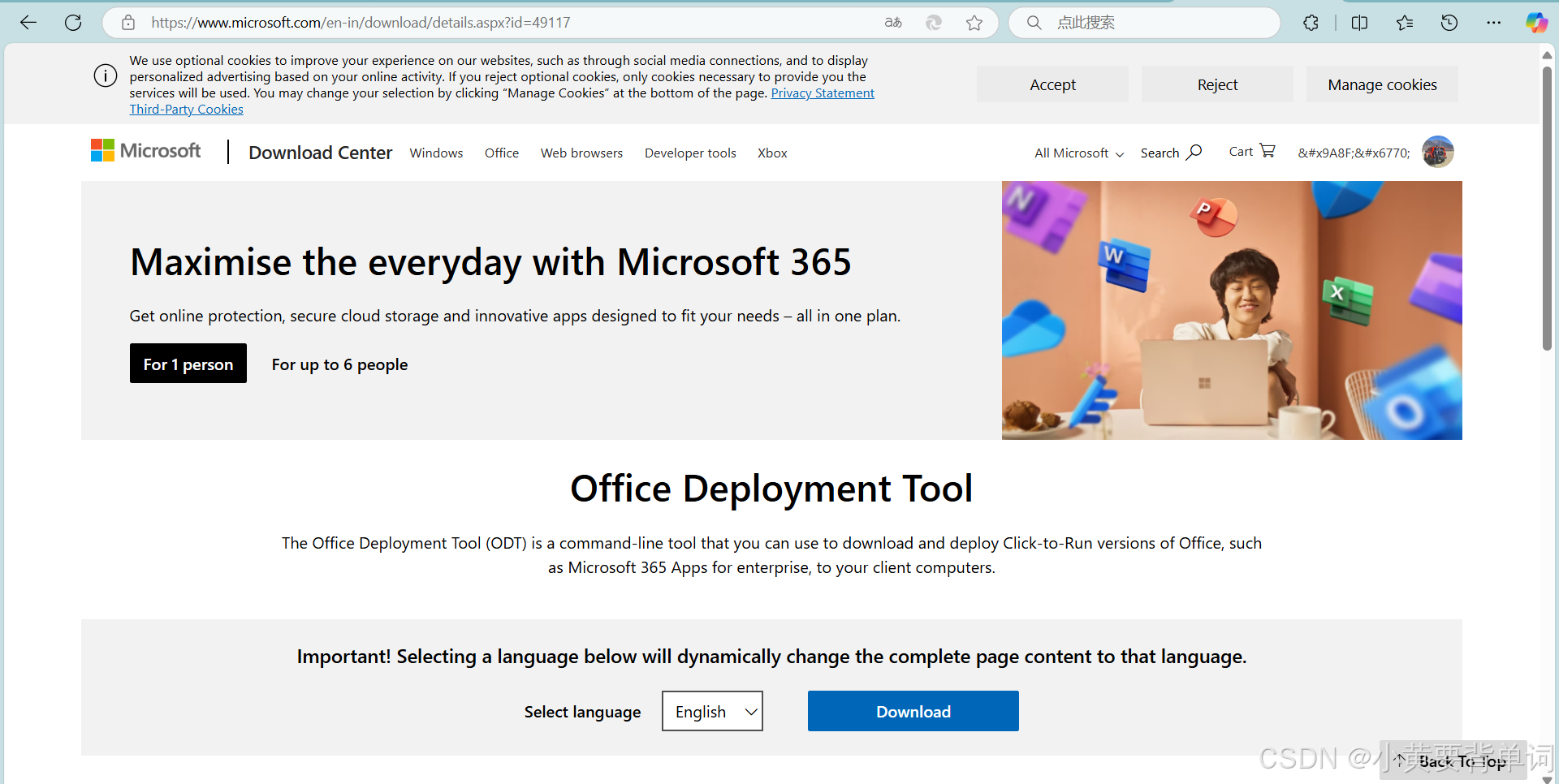
Task: Choose For up to 6 people link
Action: pos(339,364)
